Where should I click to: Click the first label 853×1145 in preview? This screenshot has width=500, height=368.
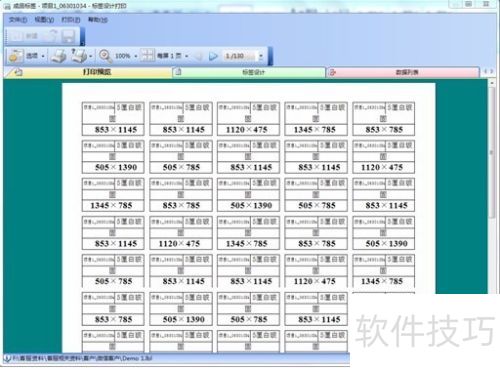point(113,119)
